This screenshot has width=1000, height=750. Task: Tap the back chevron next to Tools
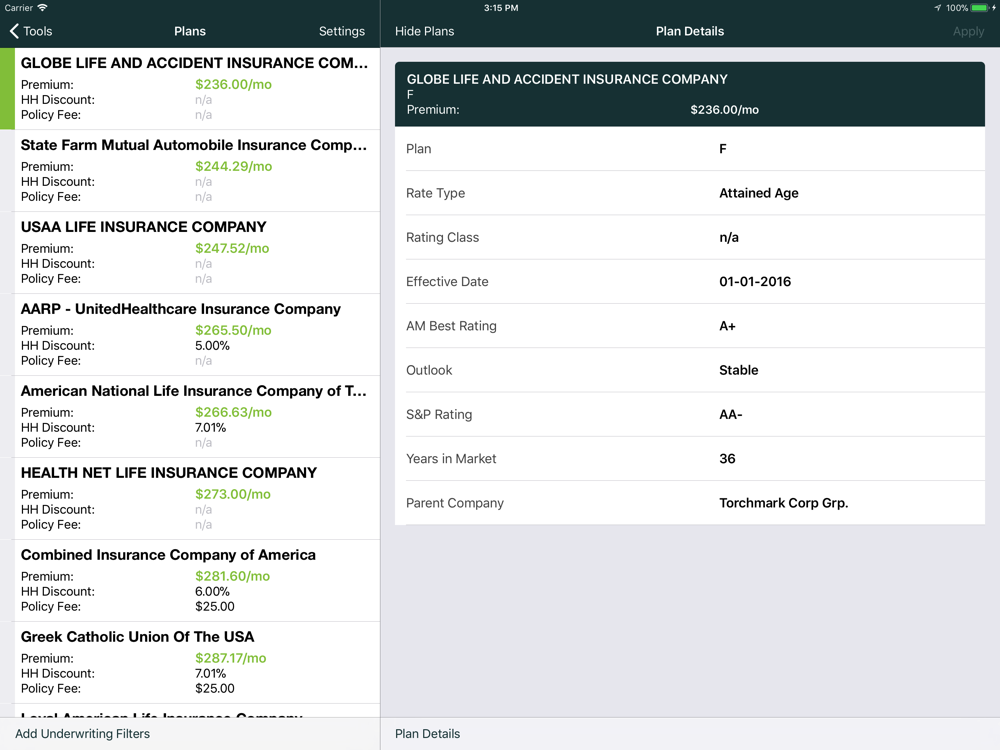(14, 31)
